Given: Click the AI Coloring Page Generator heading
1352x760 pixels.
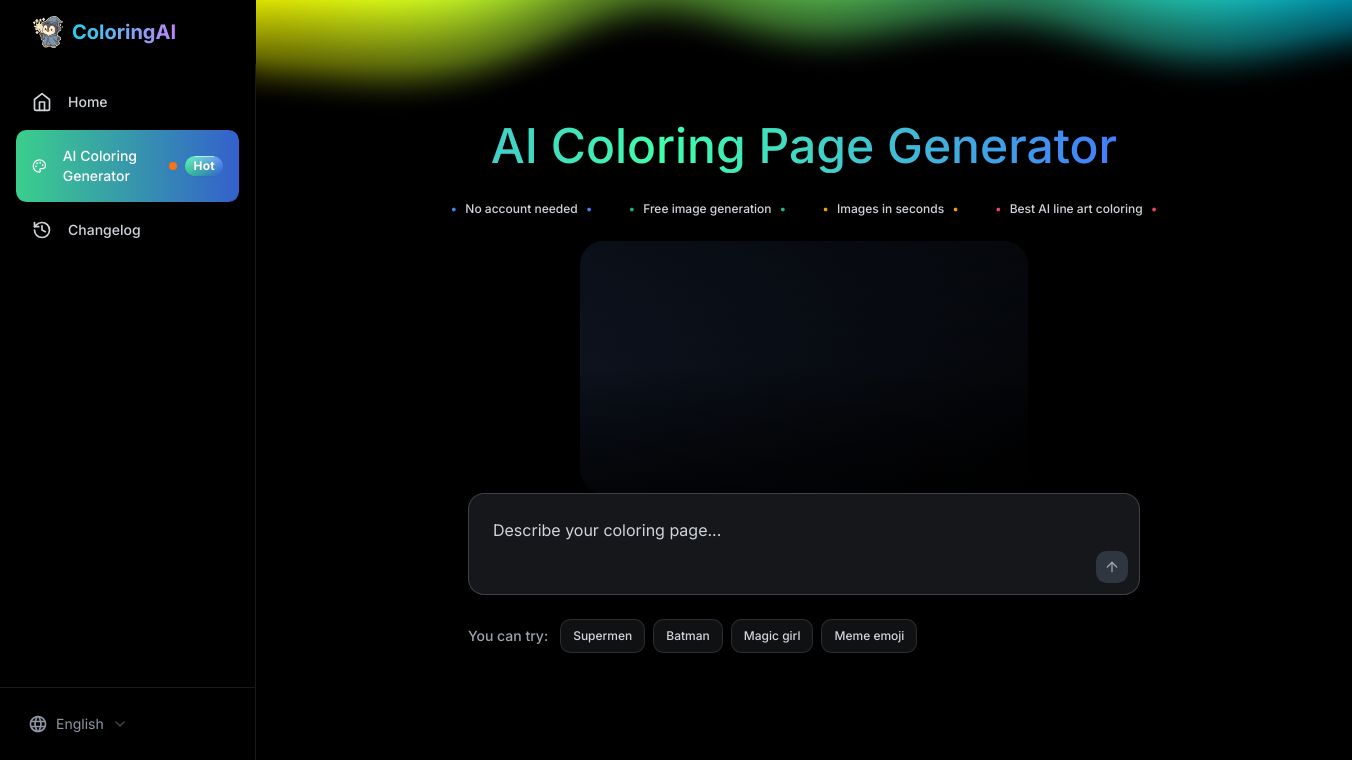Looking at the screenshot, I should click(804, 146).
